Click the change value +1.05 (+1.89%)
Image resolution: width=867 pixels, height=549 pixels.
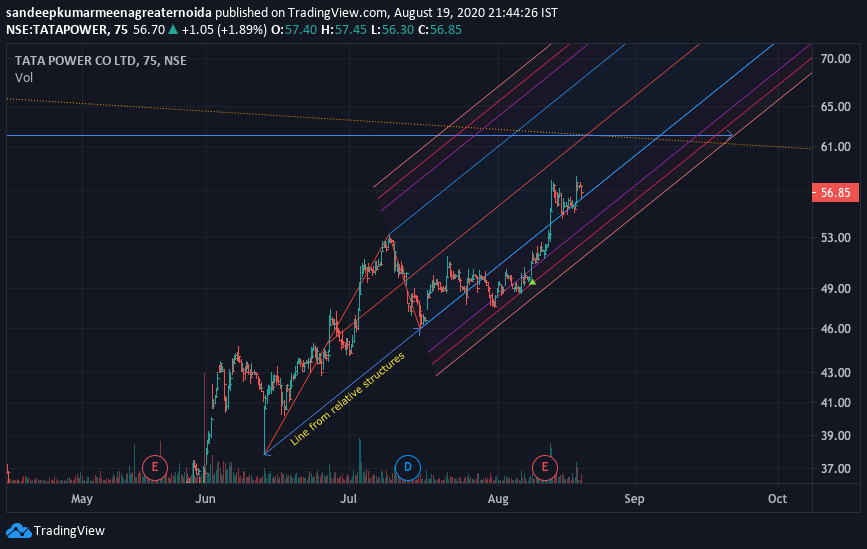pyautogui.click(x=224, y=29)
